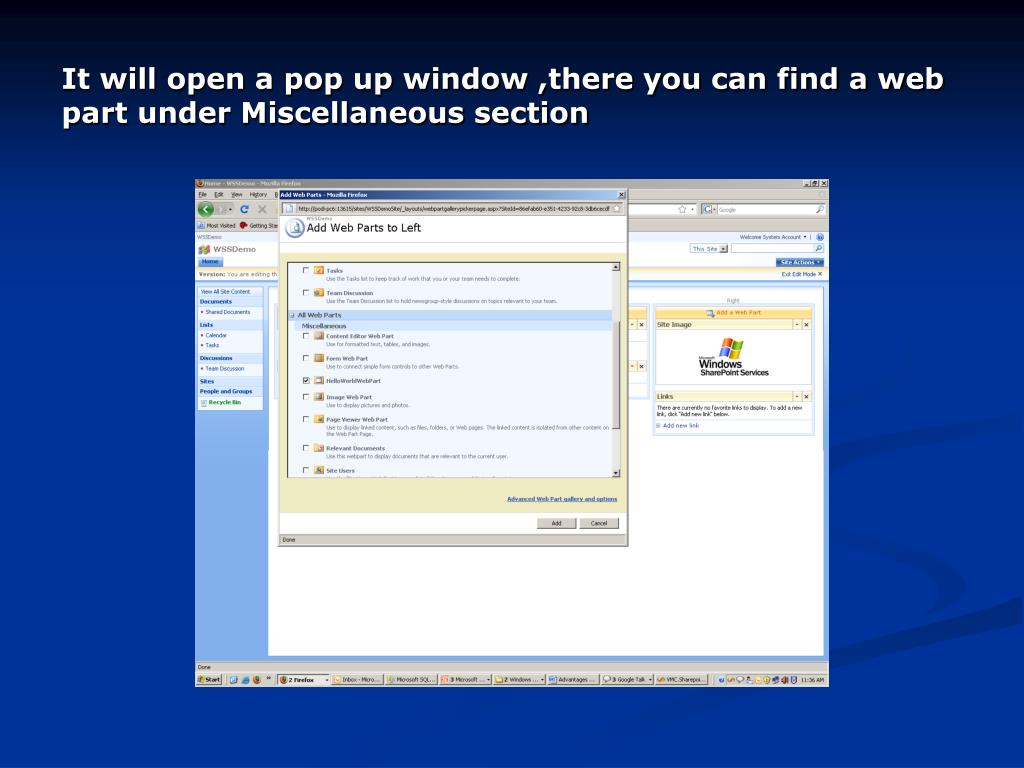Open the Firefox History menu
The width and height of the screenshot is (1024, 768).
click(x=258, y=195)
